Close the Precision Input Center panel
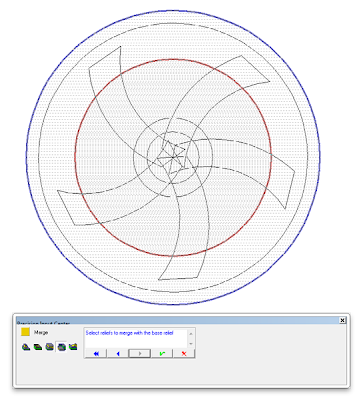361x400 pixels. click(x=342, y=320)
